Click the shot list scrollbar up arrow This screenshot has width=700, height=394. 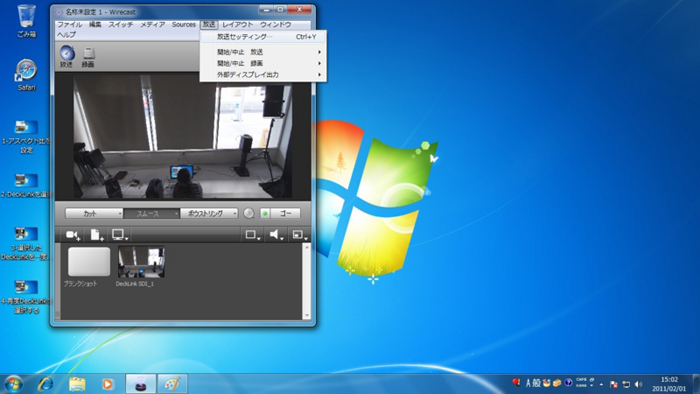(x=306, y=247)
